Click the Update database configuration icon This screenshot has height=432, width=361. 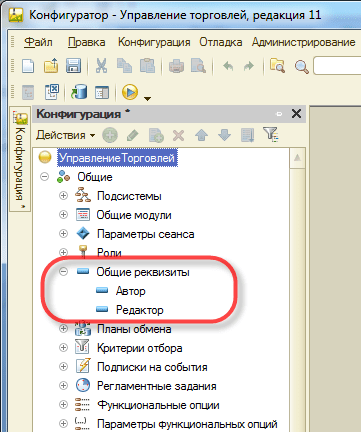coord(79,92)
